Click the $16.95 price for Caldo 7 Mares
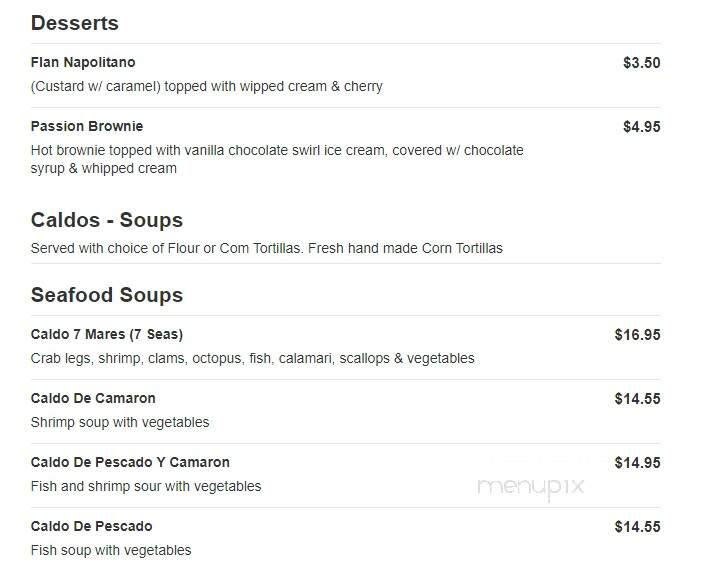Image resolution: width=710 pixels, height=569 pixels. click(638, 335)
